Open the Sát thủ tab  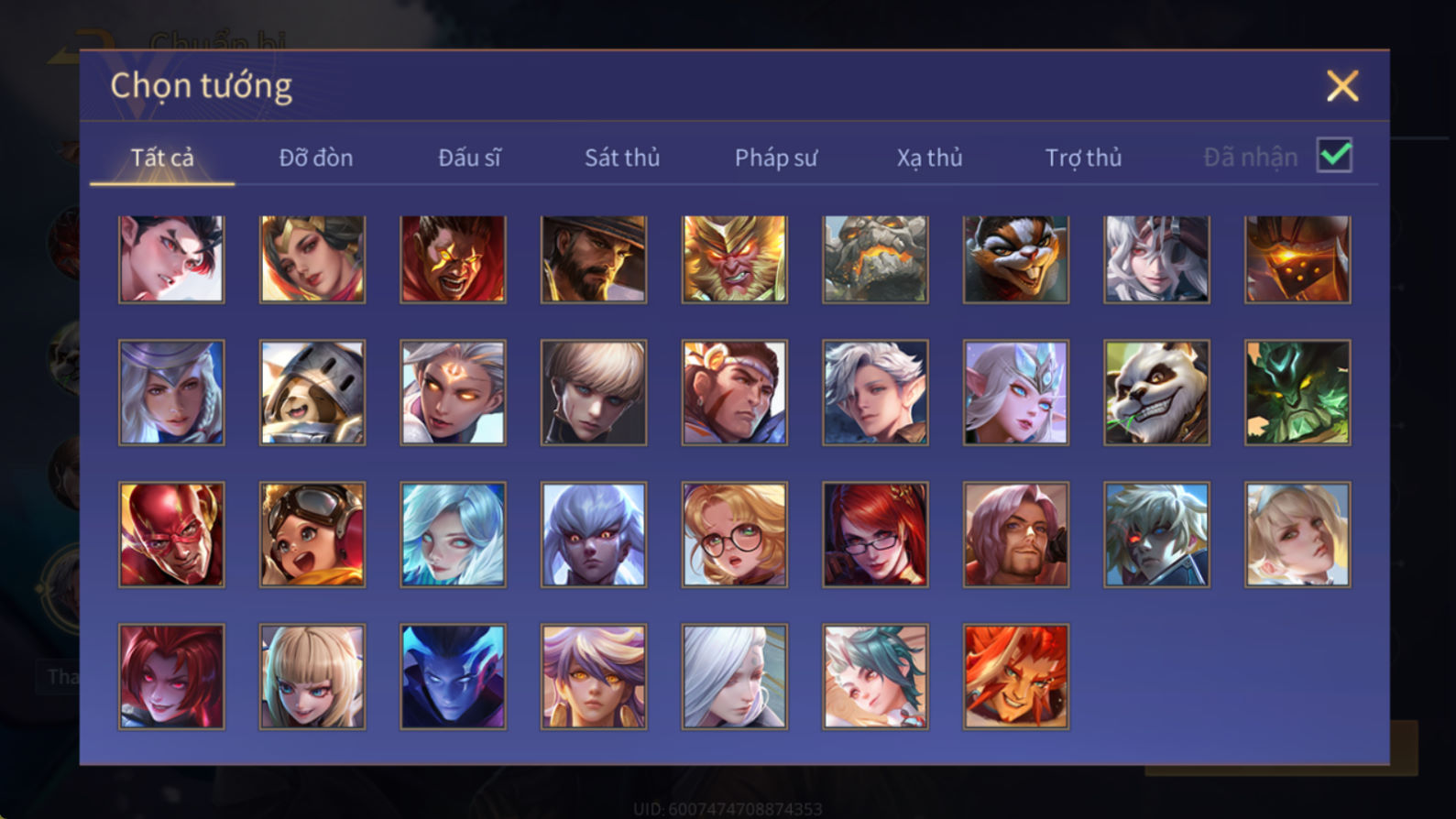(622, 158)
